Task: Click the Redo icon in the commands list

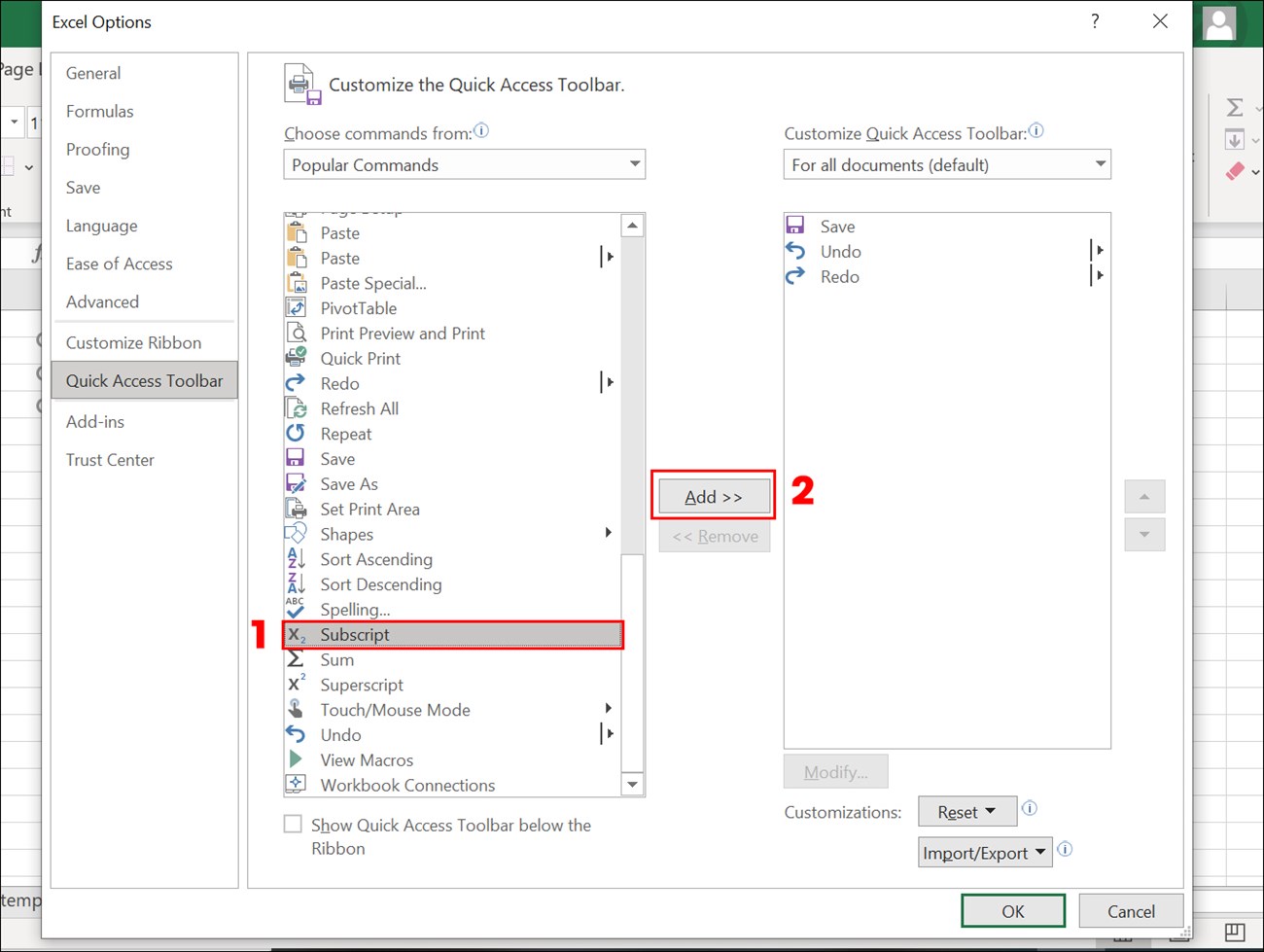Action: coord(296,383)
